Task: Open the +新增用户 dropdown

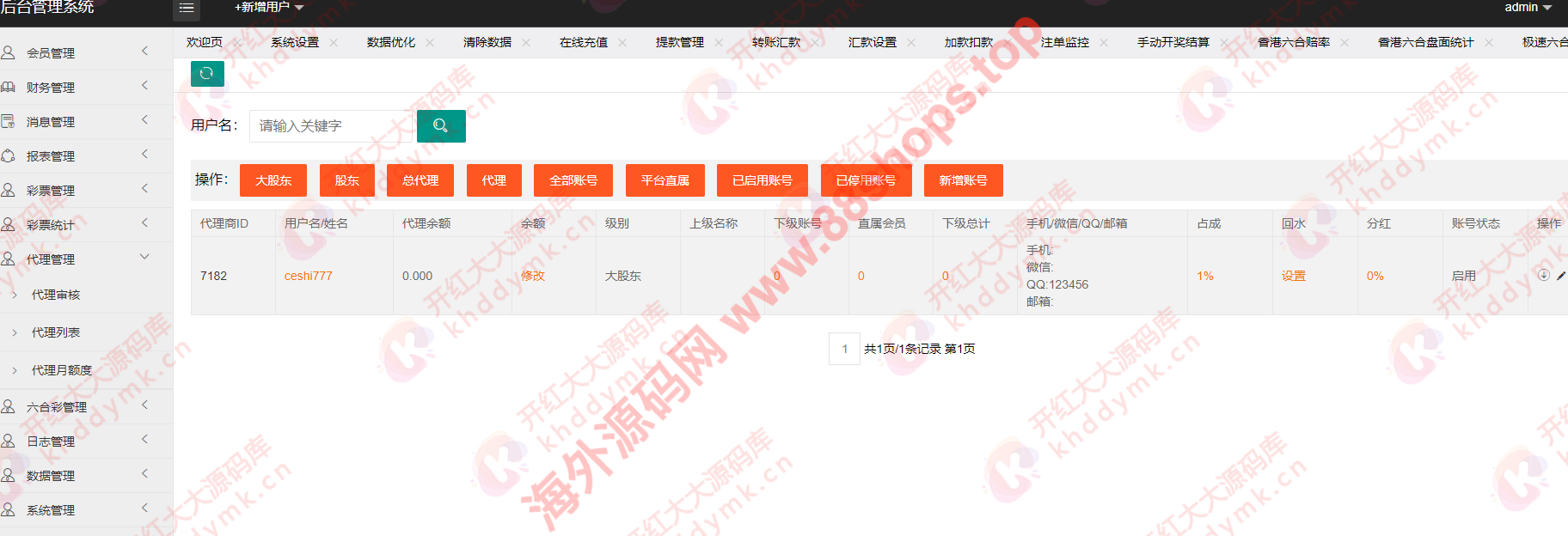Action: 269,8
